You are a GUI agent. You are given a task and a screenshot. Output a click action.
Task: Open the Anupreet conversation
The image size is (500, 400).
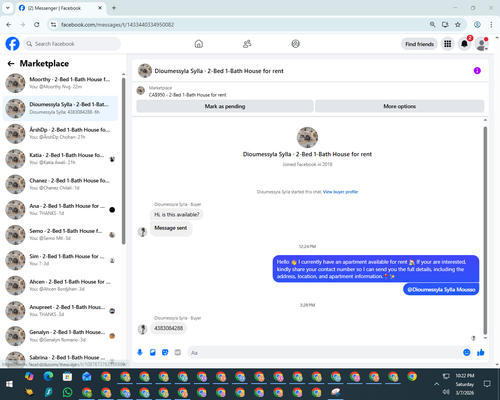point(60,311)
